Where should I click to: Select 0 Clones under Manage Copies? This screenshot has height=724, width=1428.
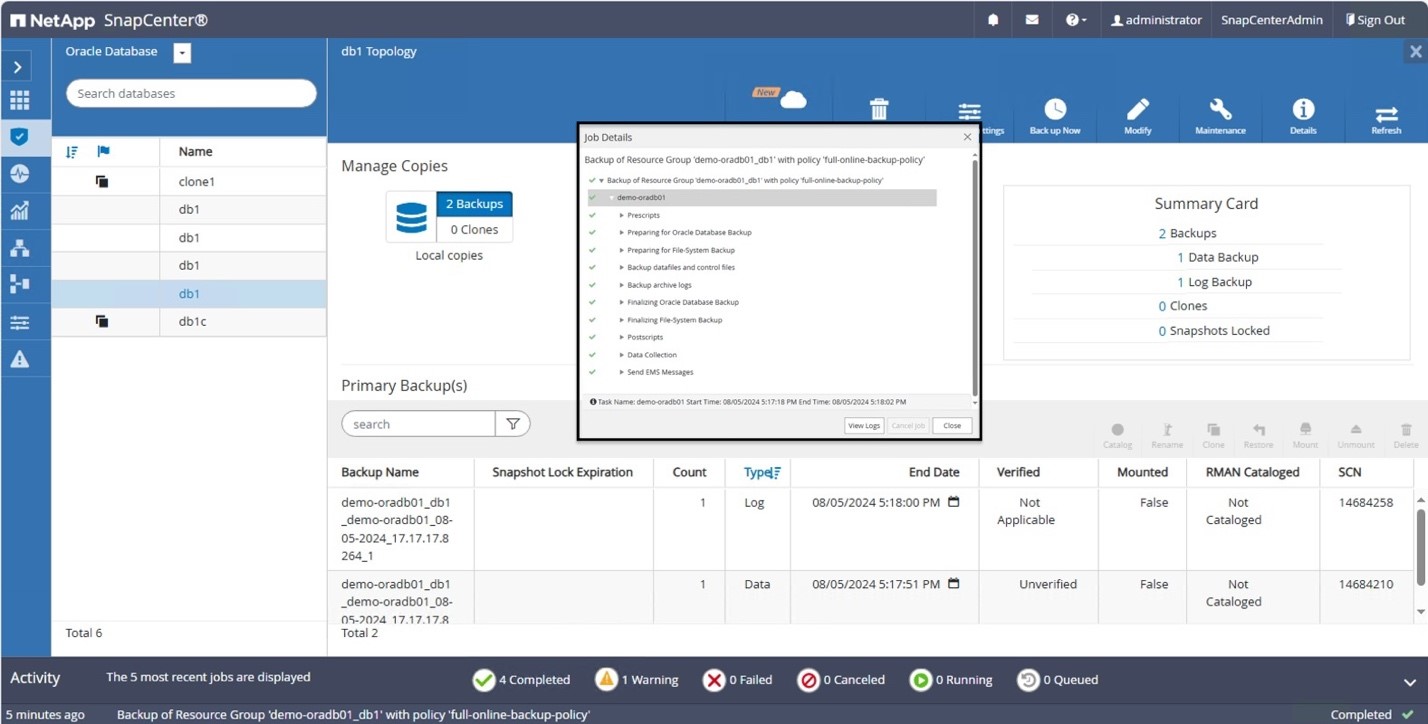475,230
